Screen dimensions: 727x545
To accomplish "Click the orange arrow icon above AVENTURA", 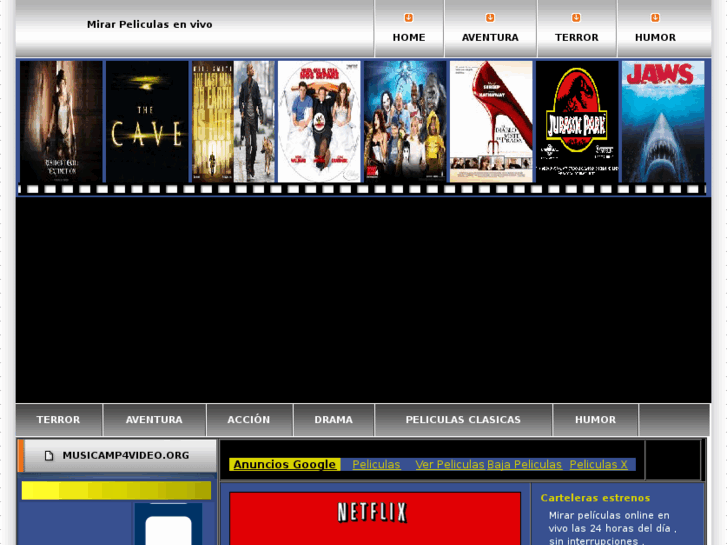I will pyautogui.click(x=490, y=18).
